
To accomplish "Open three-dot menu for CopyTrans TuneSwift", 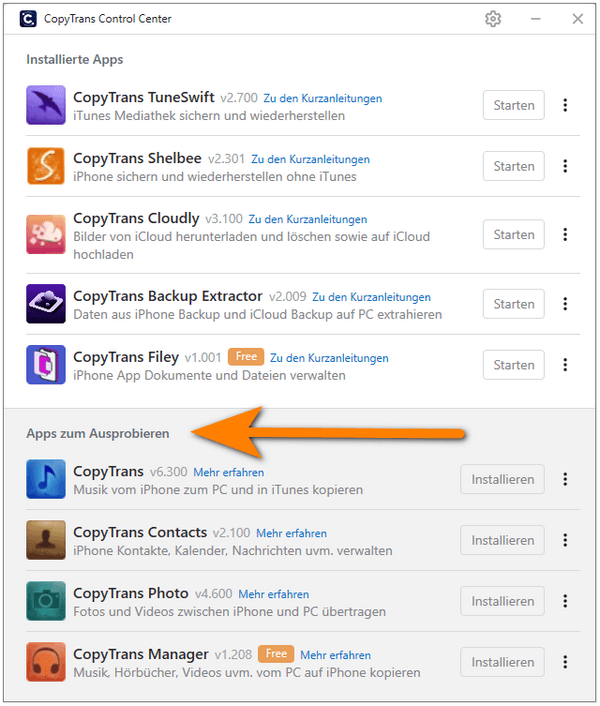I will point(565,105).
